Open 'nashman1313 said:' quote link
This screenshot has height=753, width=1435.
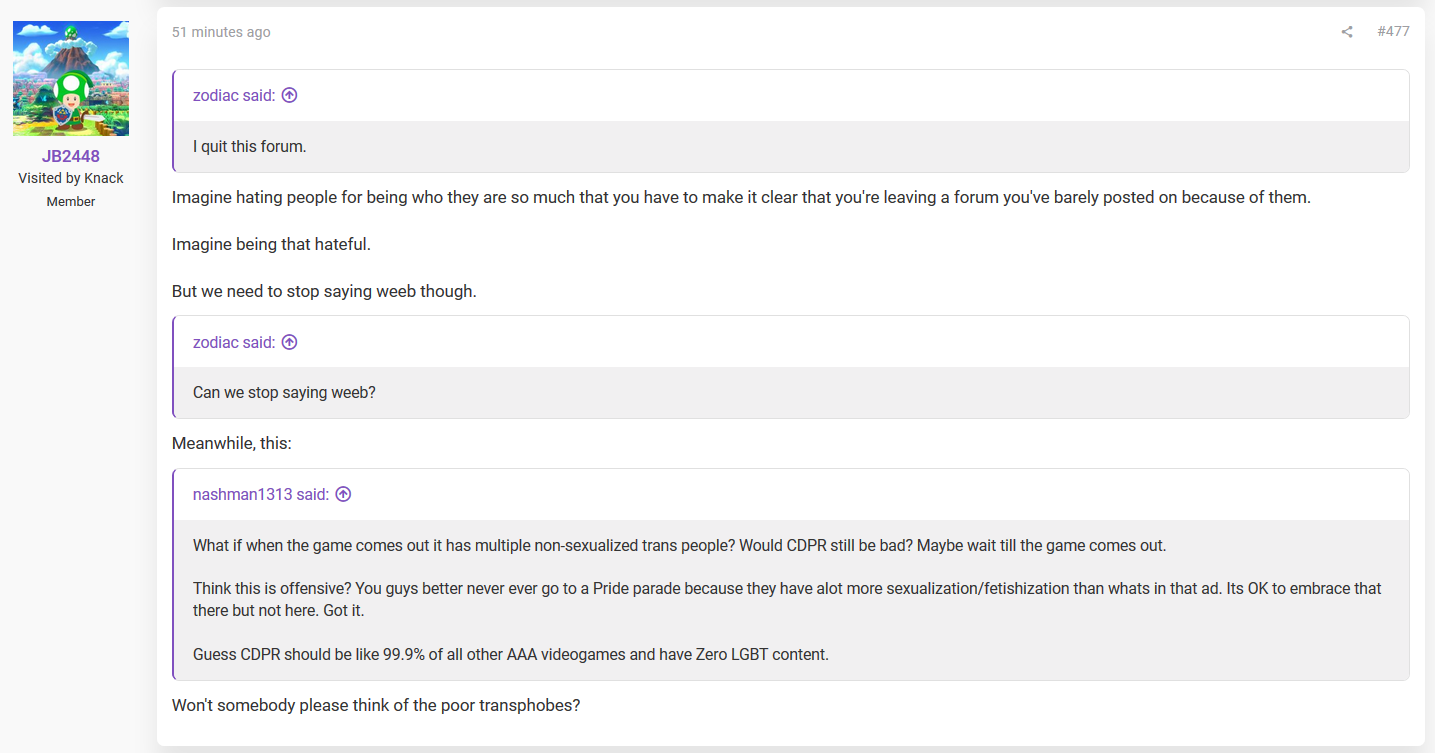261,494
